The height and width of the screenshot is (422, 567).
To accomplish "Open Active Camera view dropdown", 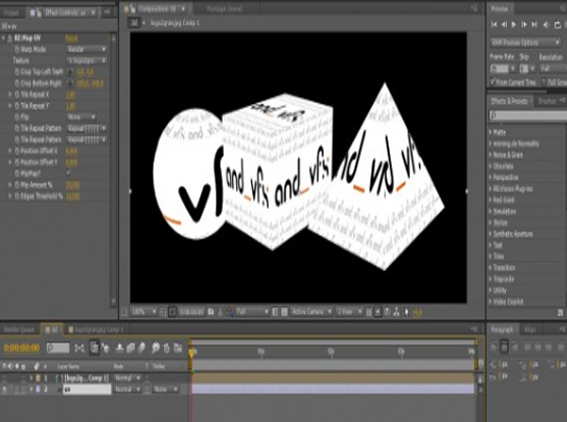I will [311, 312].
